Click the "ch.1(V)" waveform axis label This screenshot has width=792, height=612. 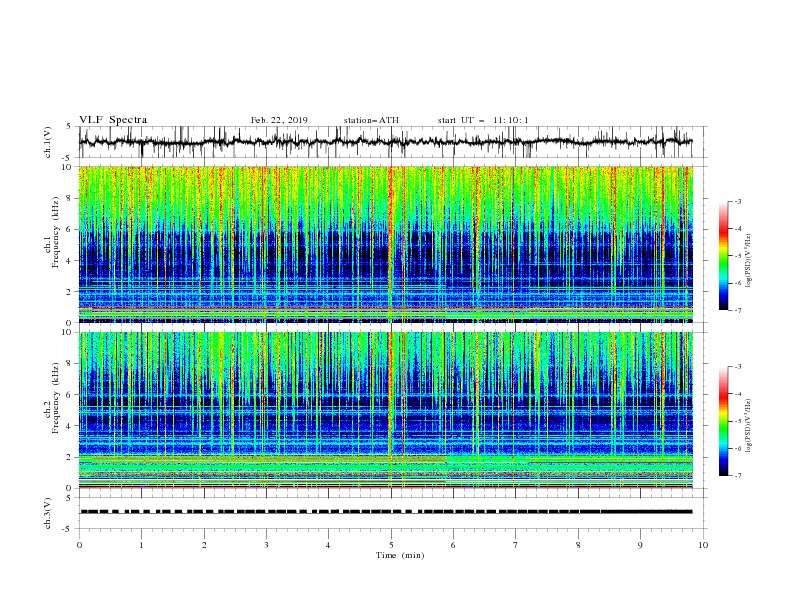click(x=48, y=142)
